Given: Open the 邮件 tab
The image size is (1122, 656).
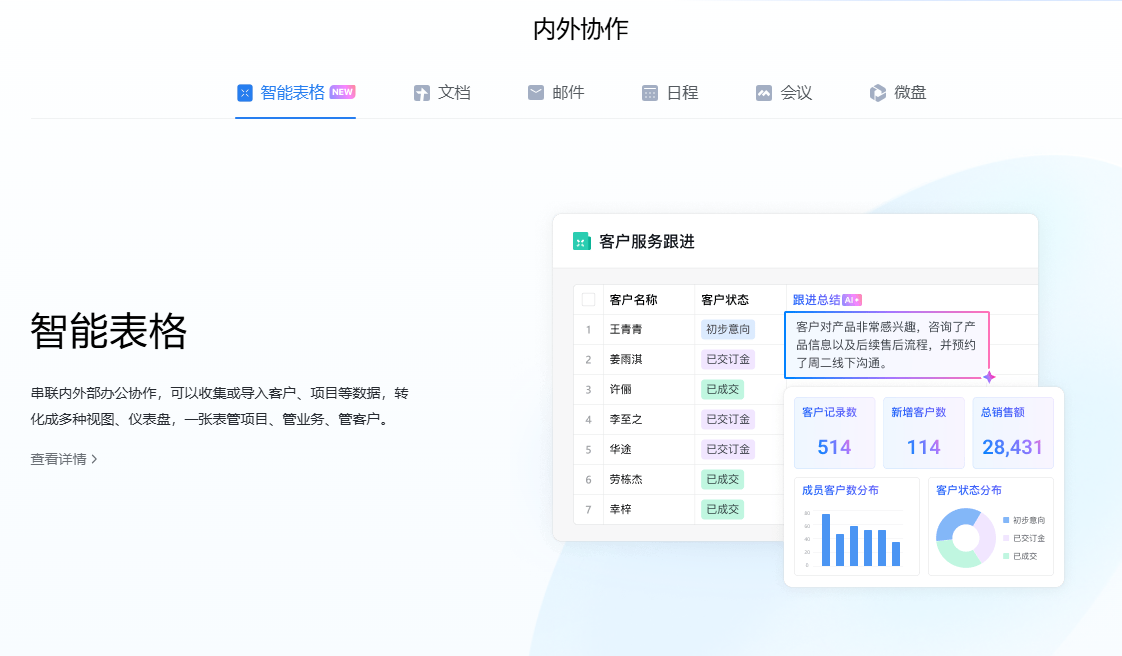Looking at the screenshot, I should (556, 93).
